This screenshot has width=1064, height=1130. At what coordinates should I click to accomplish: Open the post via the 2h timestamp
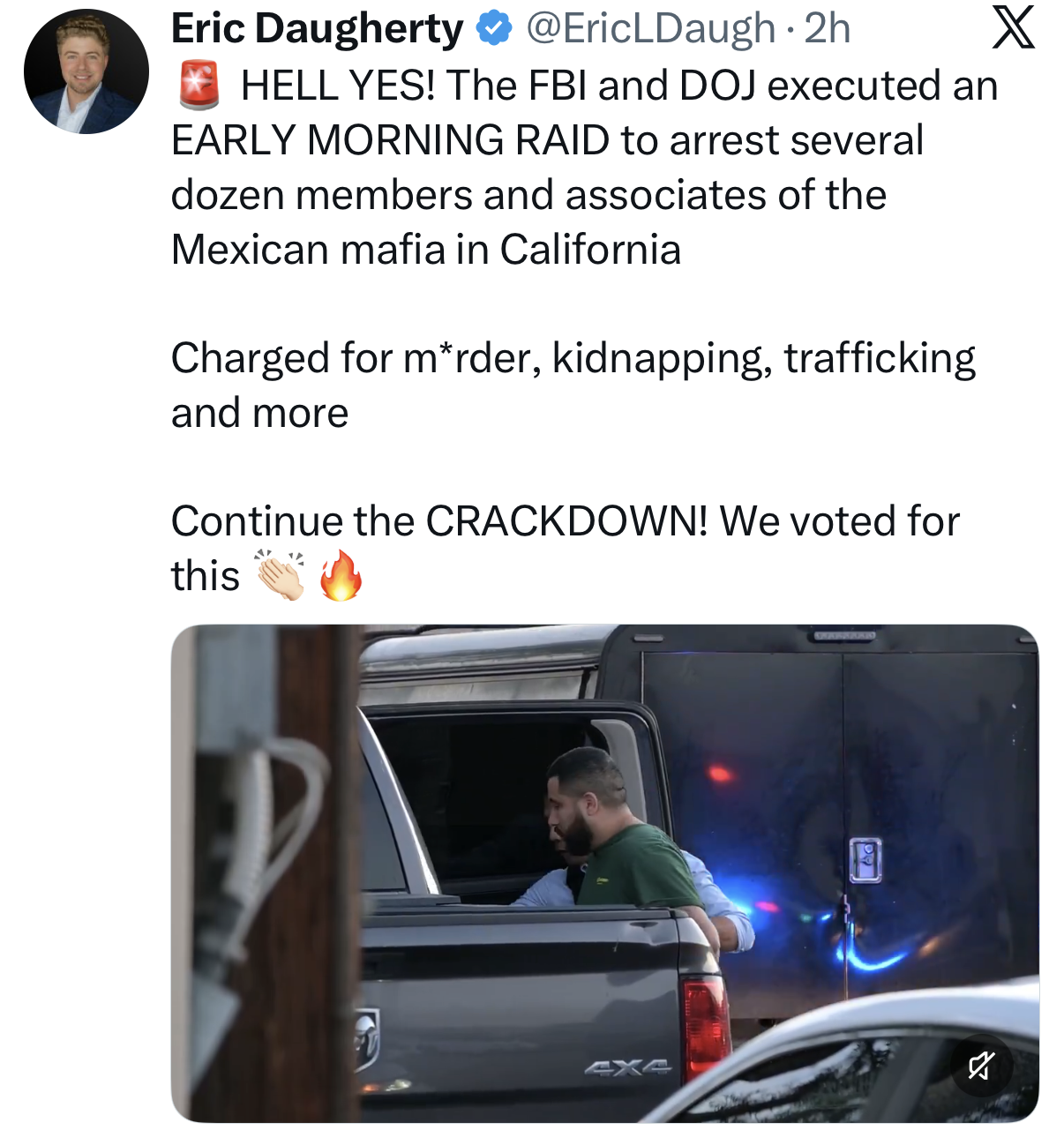pyautogui.click(x=828, y=29)
